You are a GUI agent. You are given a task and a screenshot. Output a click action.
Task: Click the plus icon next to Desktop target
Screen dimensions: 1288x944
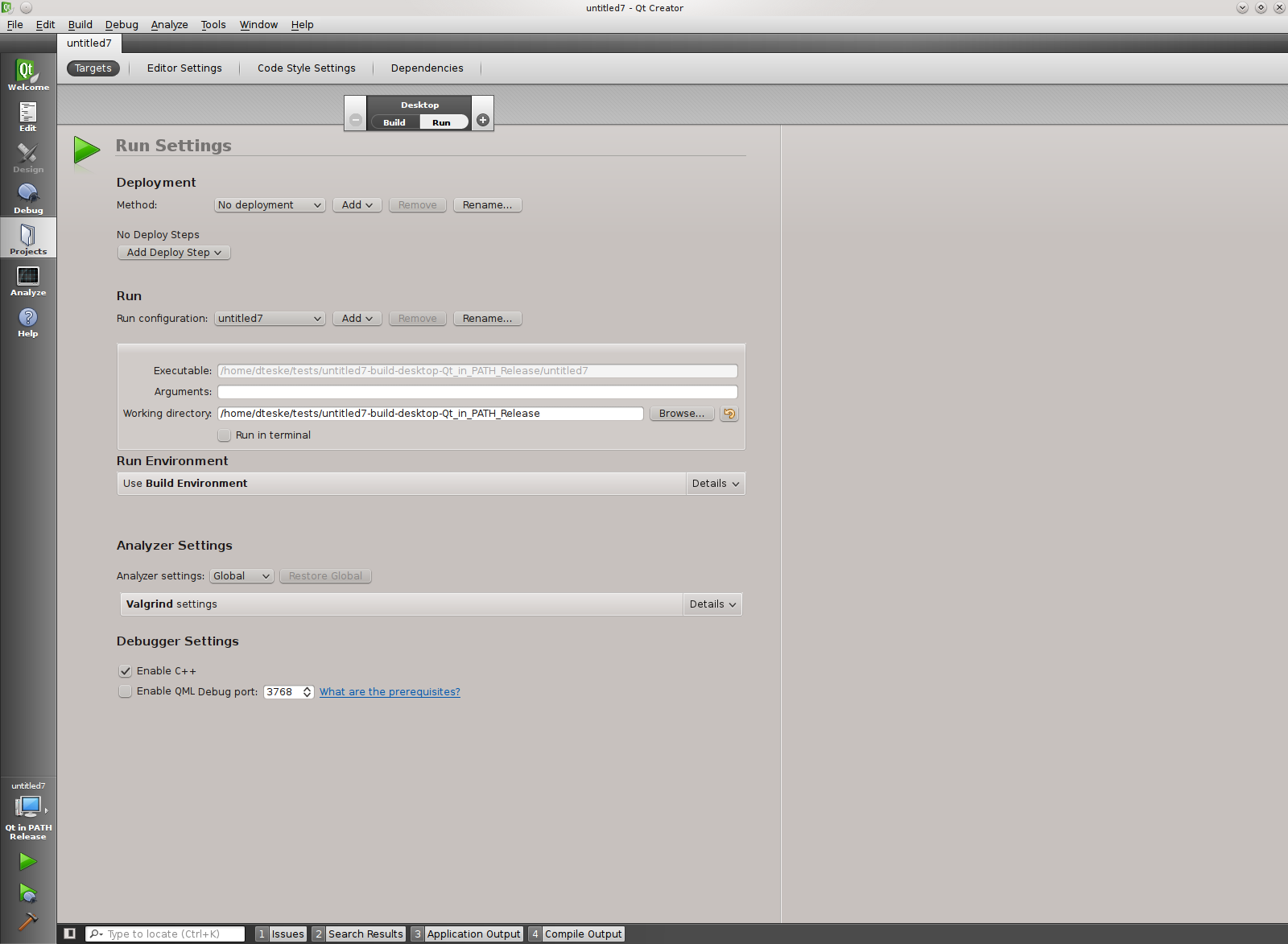point(483,120)
